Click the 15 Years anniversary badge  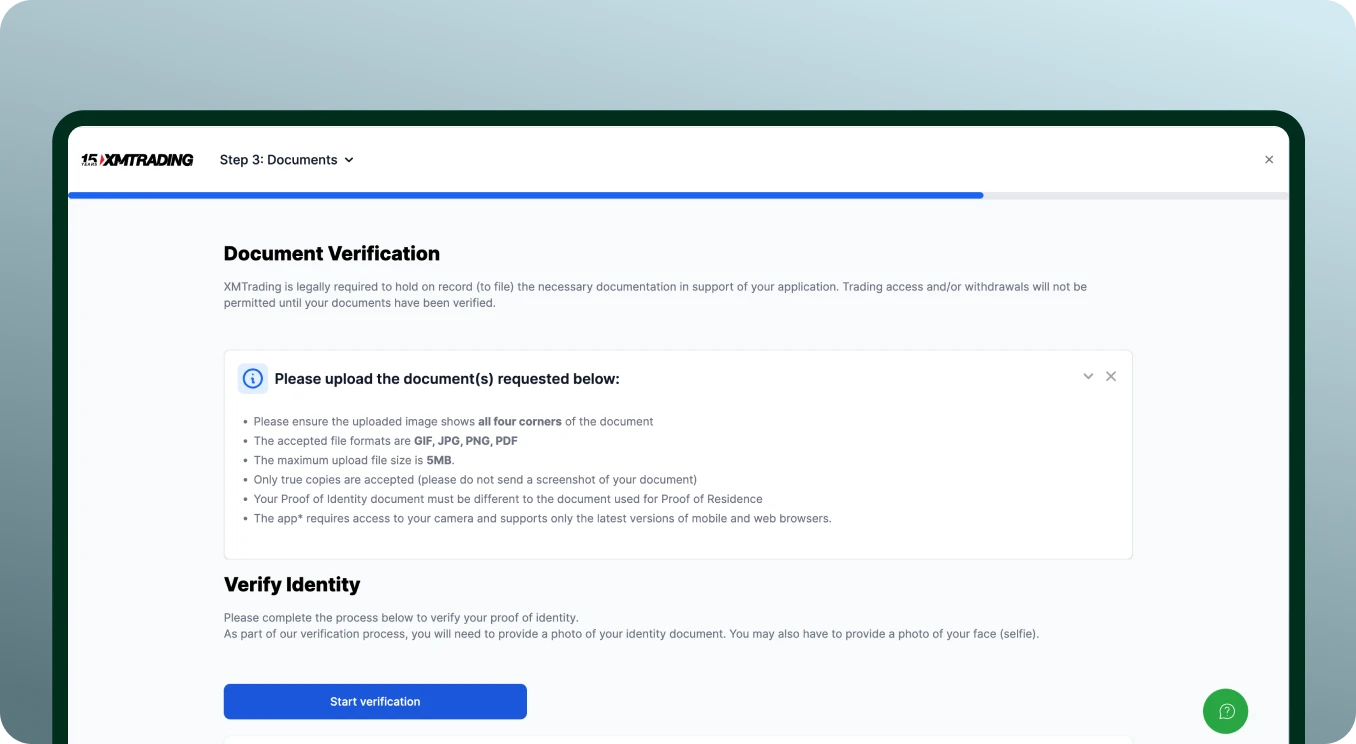90,159
